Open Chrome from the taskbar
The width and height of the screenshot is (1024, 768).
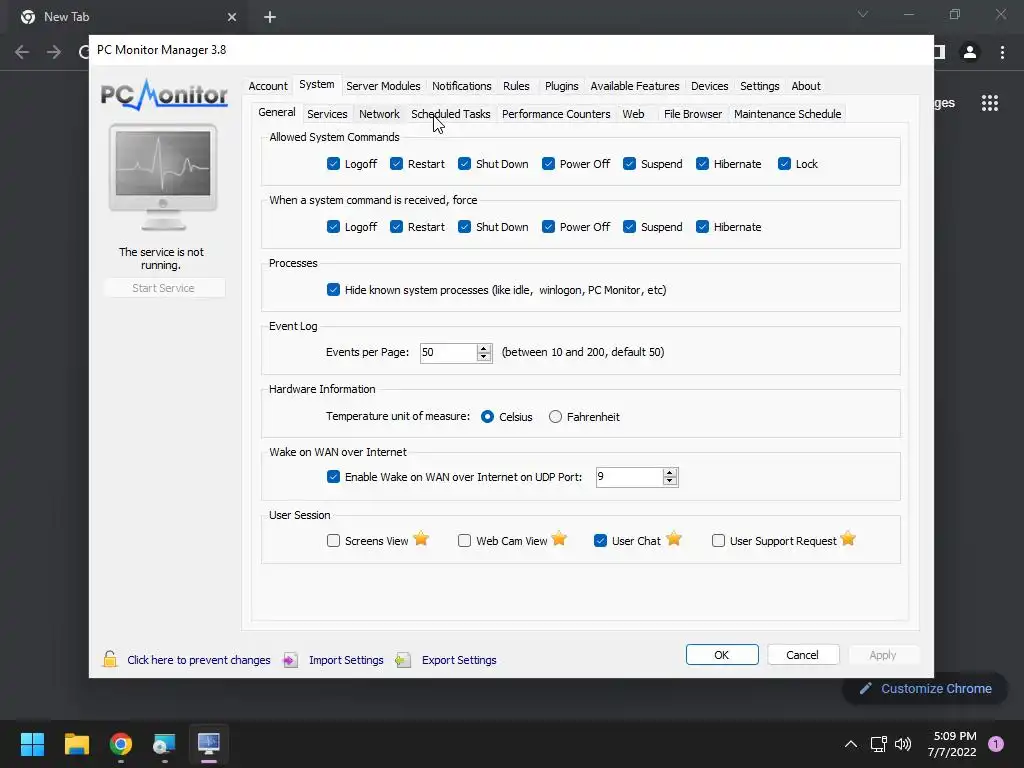[121, 744]
